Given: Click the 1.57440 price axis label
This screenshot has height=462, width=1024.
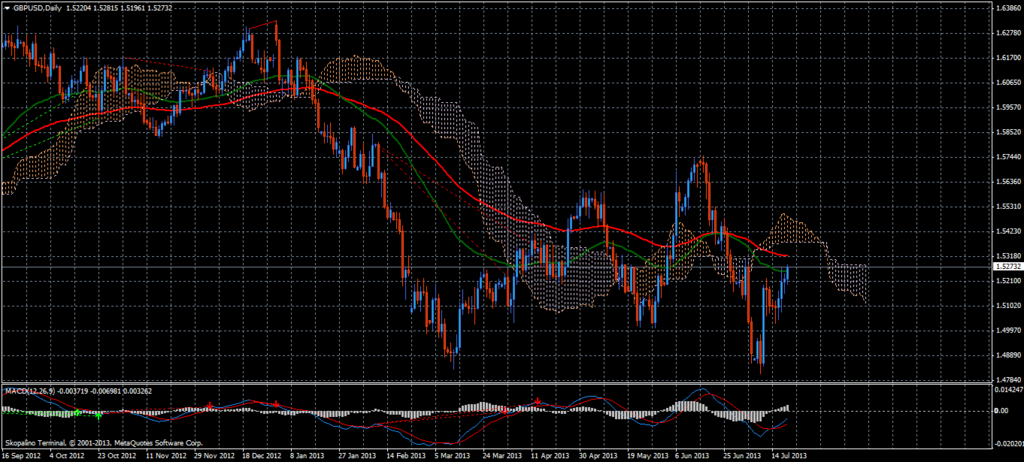Looking at the screenshot, I should pyautogui.click(x=1010, y=157).
